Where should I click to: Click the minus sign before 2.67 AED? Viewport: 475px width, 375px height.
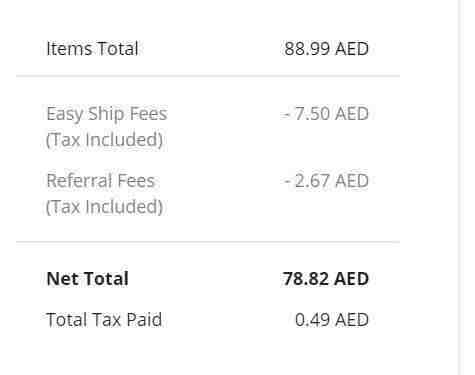tap(288, 182)
